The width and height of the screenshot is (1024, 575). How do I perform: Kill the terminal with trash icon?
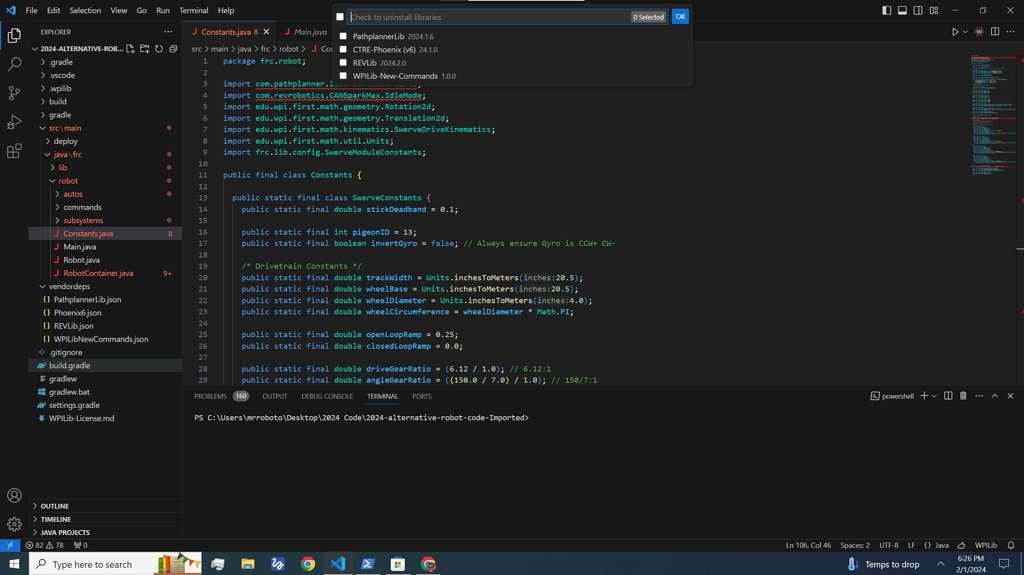pyautogui.click(x=963, y=396)
